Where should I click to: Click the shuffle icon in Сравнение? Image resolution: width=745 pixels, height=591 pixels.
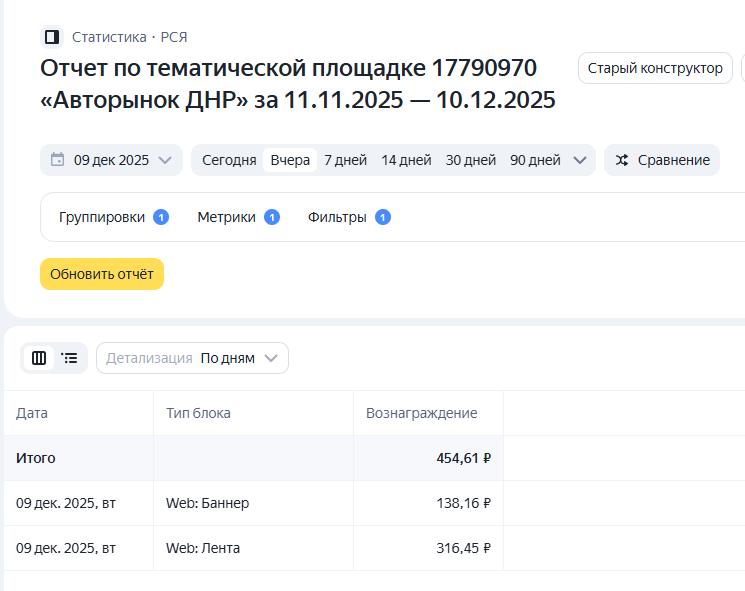point(622,160)
